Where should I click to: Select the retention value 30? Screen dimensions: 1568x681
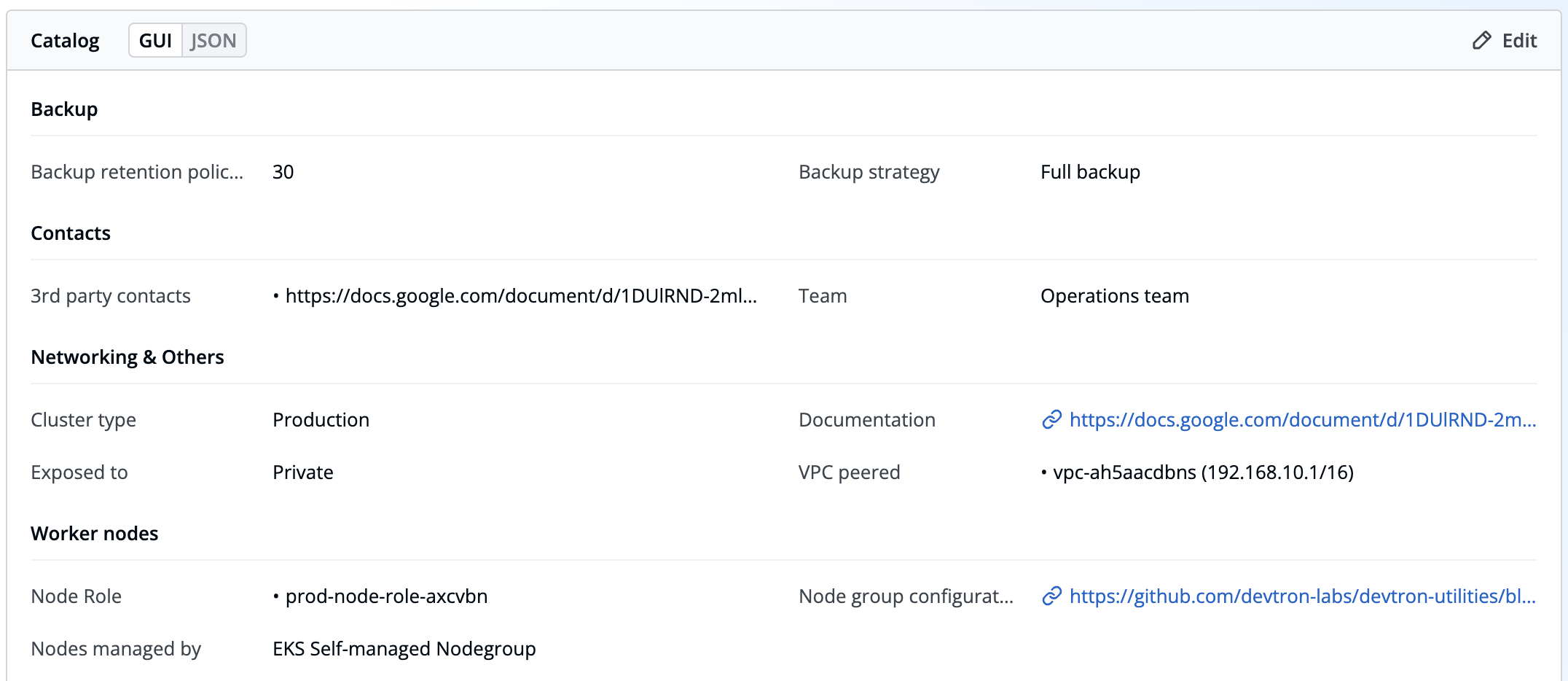click(283, 172)
